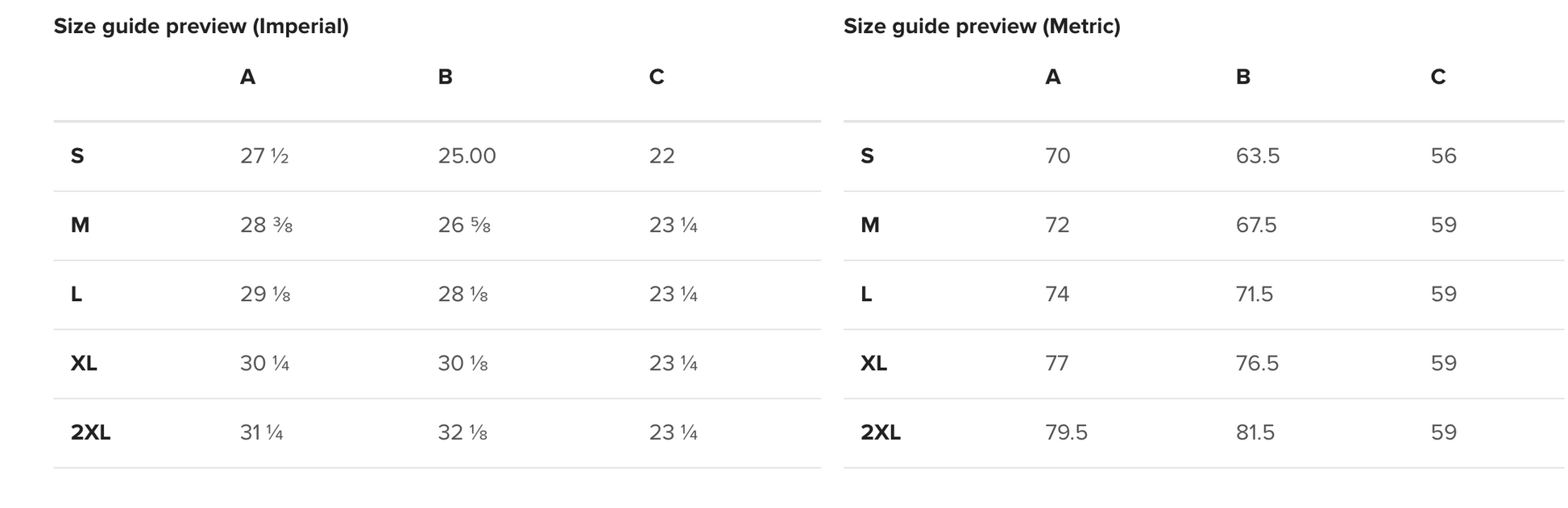1568x508 pixels.
Task: Select the 31 ¼ value for 2XL
Action: click(261, 433)
